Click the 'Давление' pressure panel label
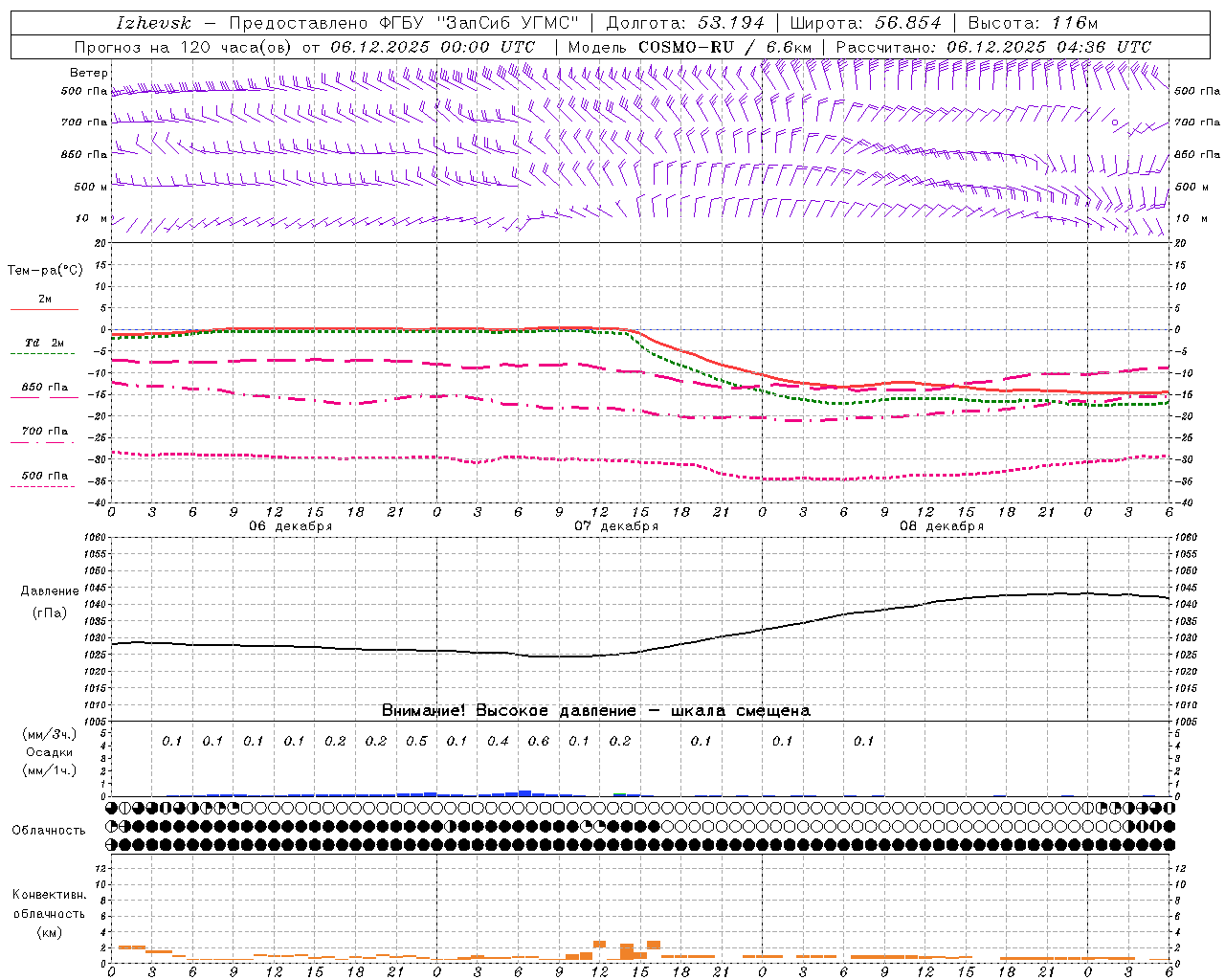1225x980 pixels. coord(50,591)
